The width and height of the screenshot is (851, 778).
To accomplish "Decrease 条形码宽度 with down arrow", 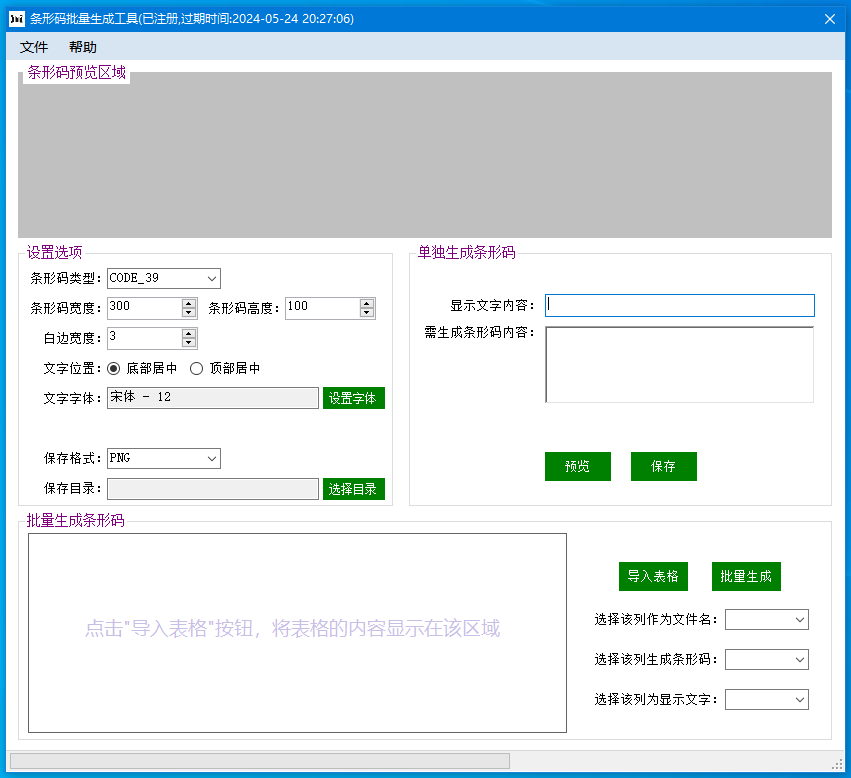I will click(189, 313).
